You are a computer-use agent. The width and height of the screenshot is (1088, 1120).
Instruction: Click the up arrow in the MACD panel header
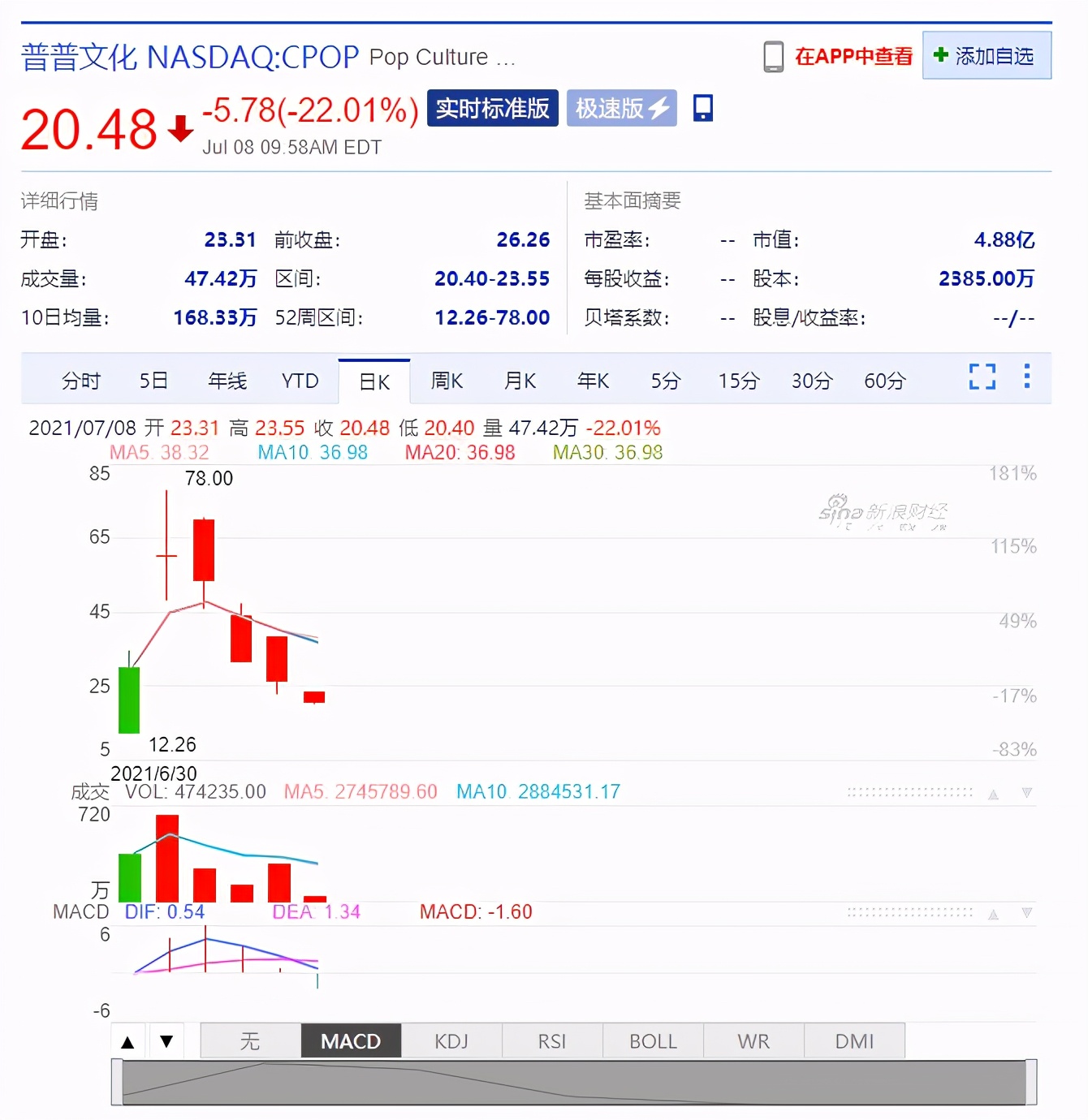(993, 914)
